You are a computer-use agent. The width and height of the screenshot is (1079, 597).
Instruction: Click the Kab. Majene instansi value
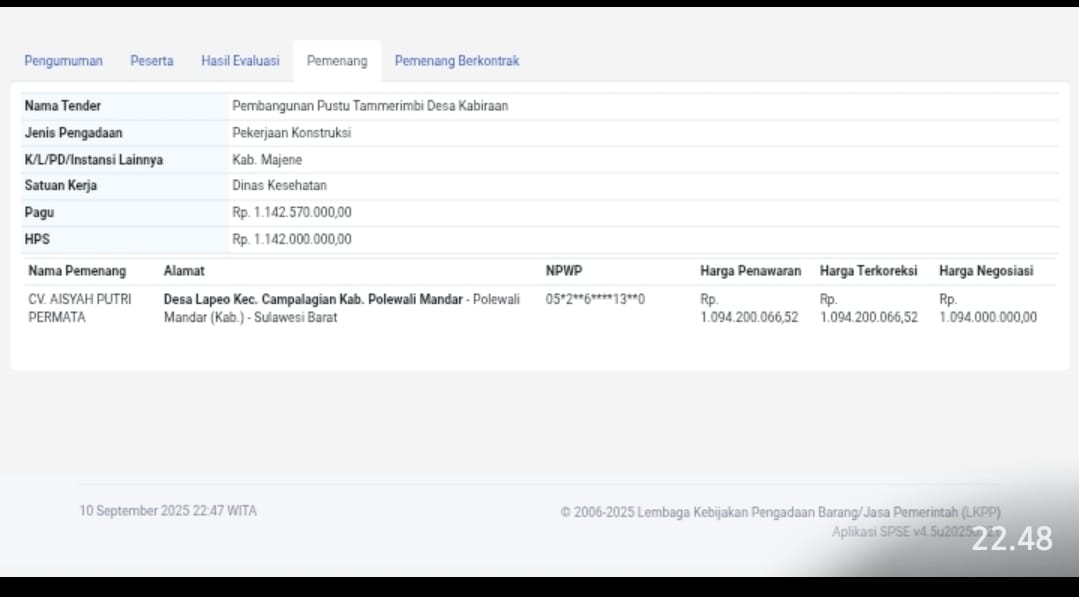(267, 160)
